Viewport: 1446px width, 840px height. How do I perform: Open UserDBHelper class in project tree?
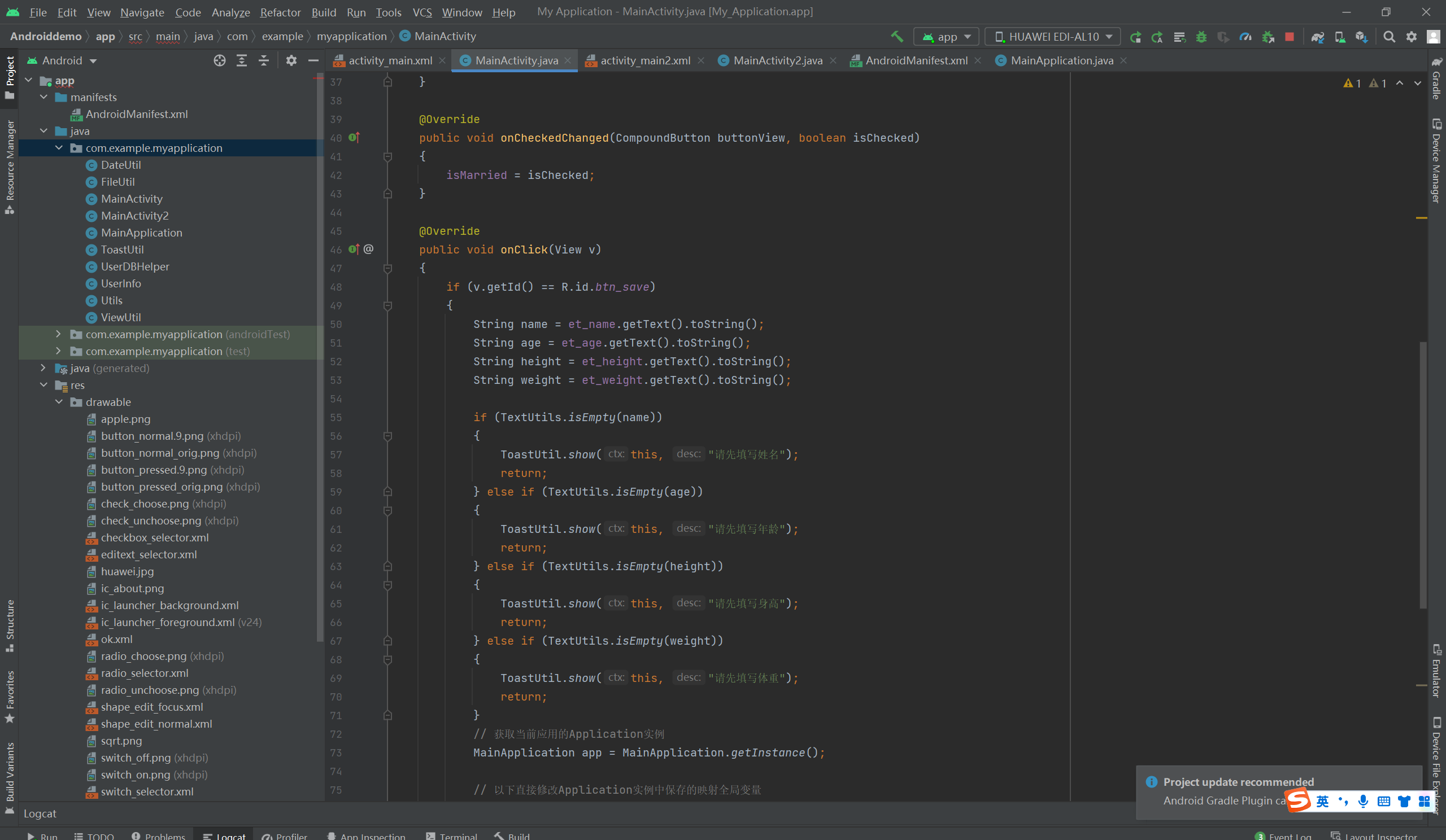(135, 266)
